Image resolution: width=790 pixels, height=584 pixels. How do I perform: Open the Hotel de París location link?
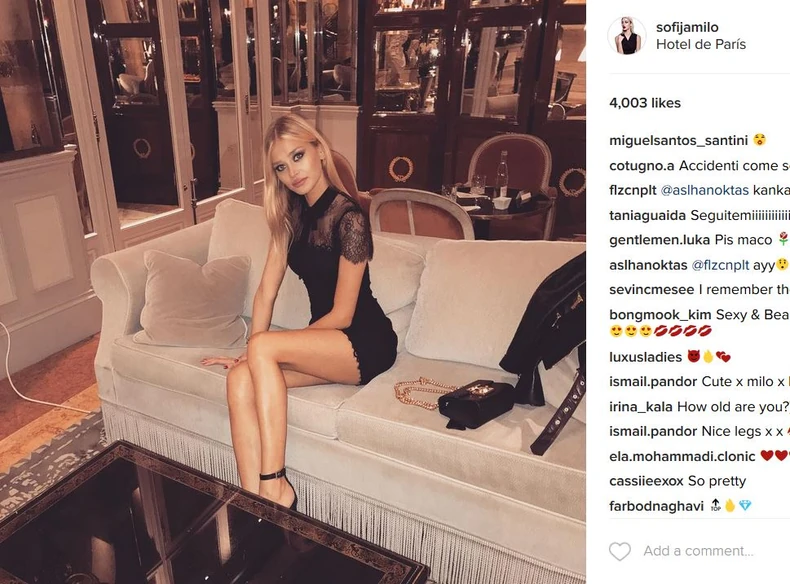(x=701, y=44)
